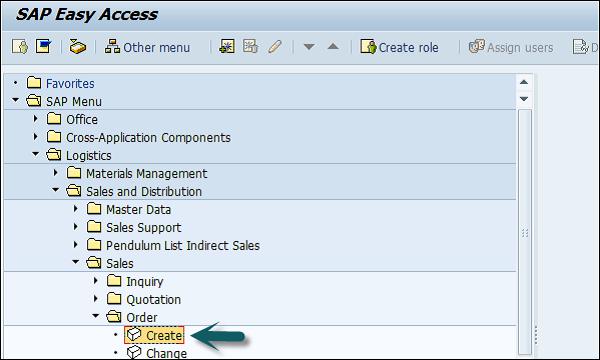600x360 pixels.
Task: Click the tree scrollbar down arrow
Action: [x=524, y=99]
